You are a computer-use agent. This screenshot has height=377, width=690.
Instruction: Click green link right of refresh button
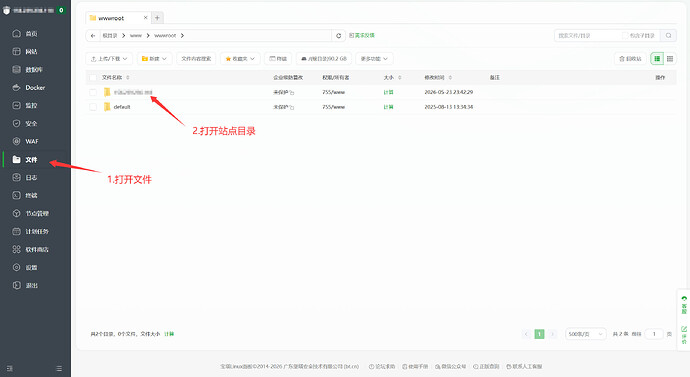[361, 36]
